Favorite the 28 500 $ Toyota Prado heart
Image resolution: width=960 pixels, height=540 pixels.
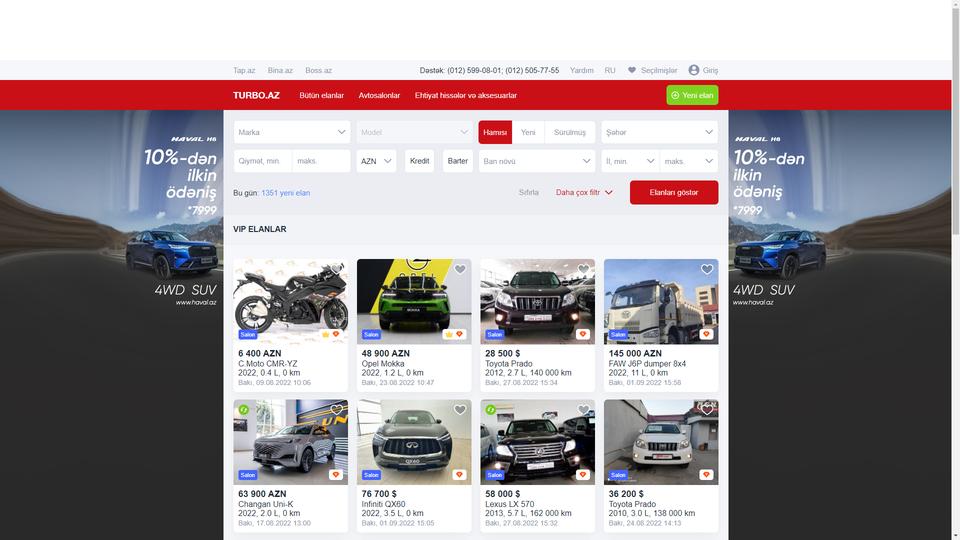583,269
